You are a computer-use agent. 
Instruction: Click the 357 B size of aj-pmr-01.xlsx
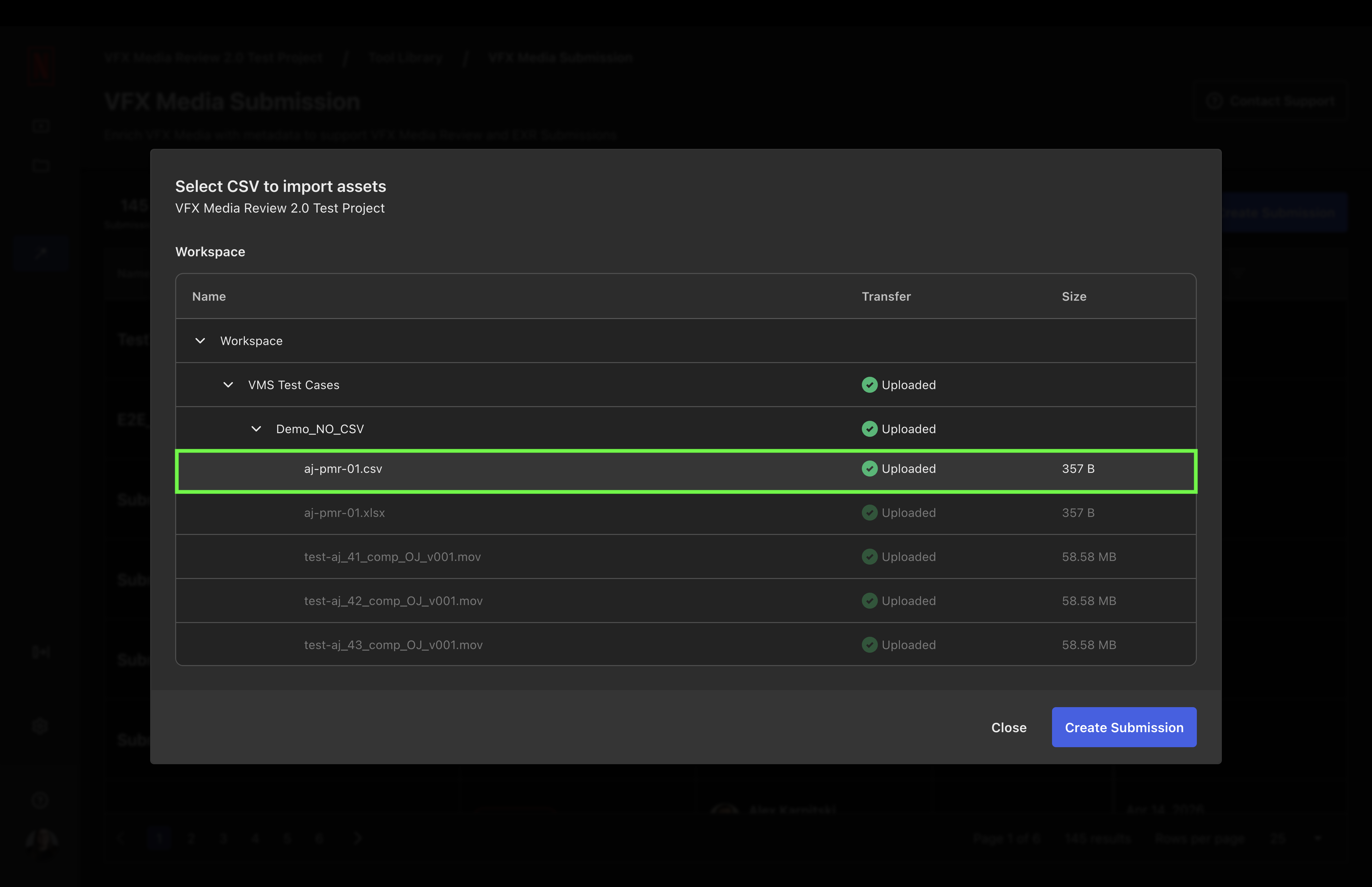[1078, 513]
